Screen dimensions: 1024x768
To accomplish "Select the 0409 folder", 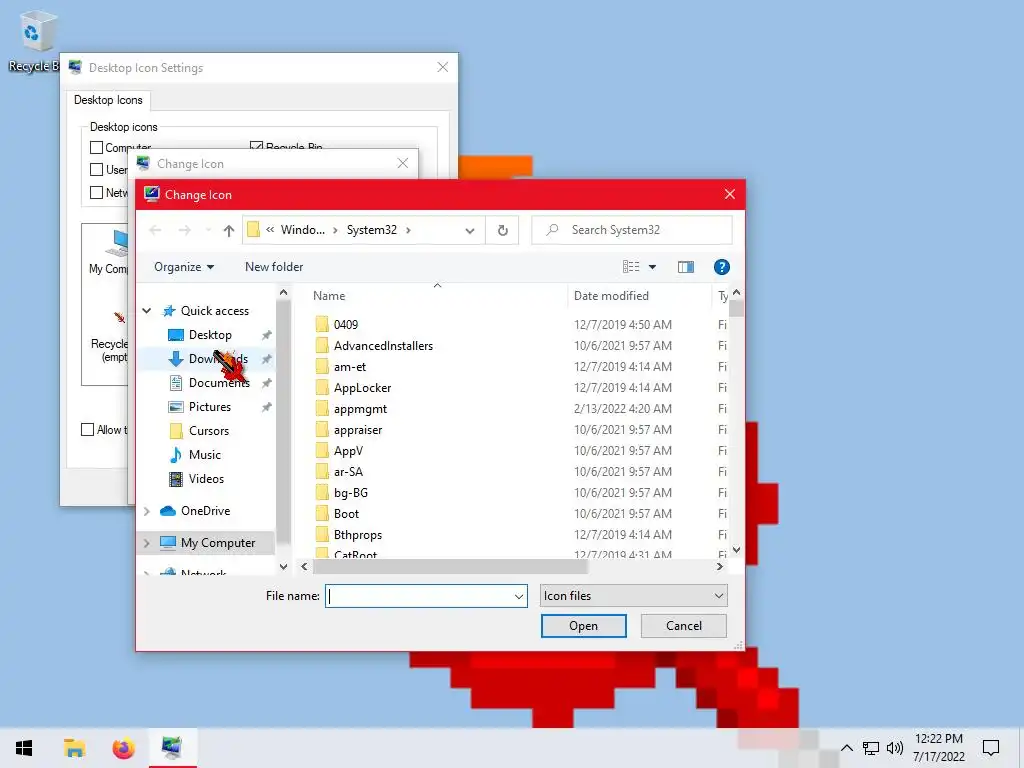I will [345, 325].
